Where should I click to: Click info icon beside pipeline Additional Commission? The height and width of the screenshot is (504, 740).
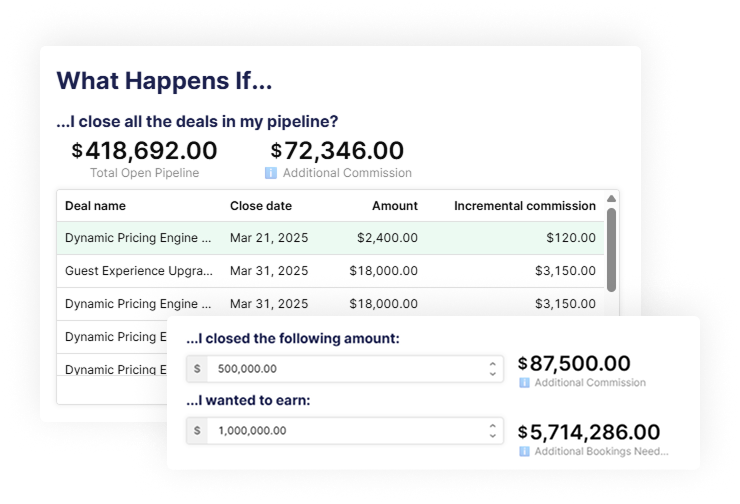(x=271, y=173)
